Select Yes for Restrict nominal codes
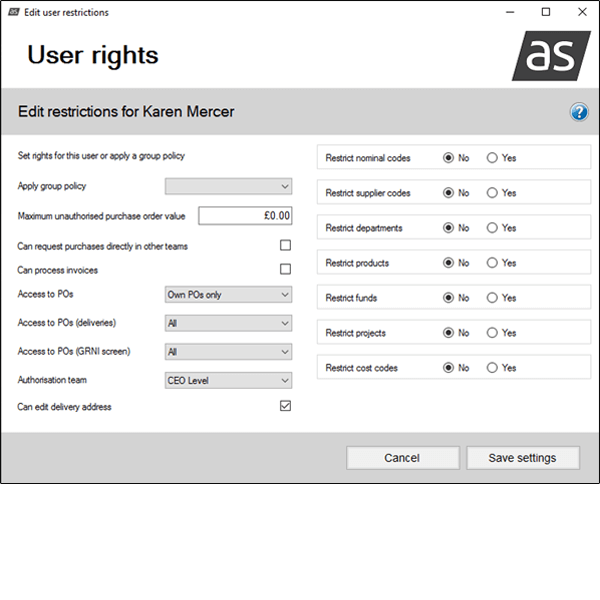The height and width of the screenshot is (600, 600). pyautogui.click(x=492, y=158)
